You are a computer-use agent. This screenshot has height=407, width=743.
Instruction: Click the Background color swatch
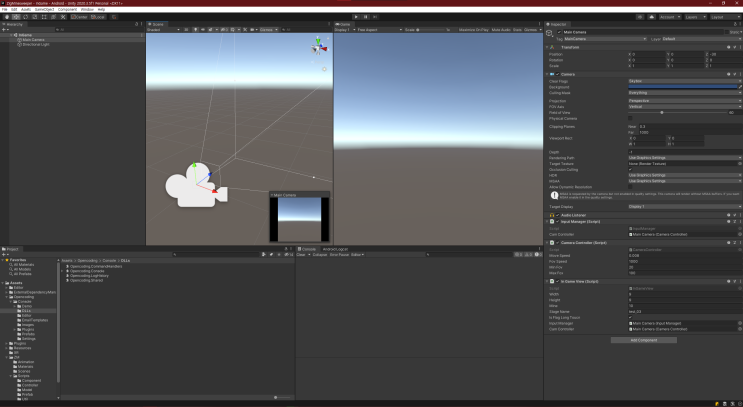683,87
